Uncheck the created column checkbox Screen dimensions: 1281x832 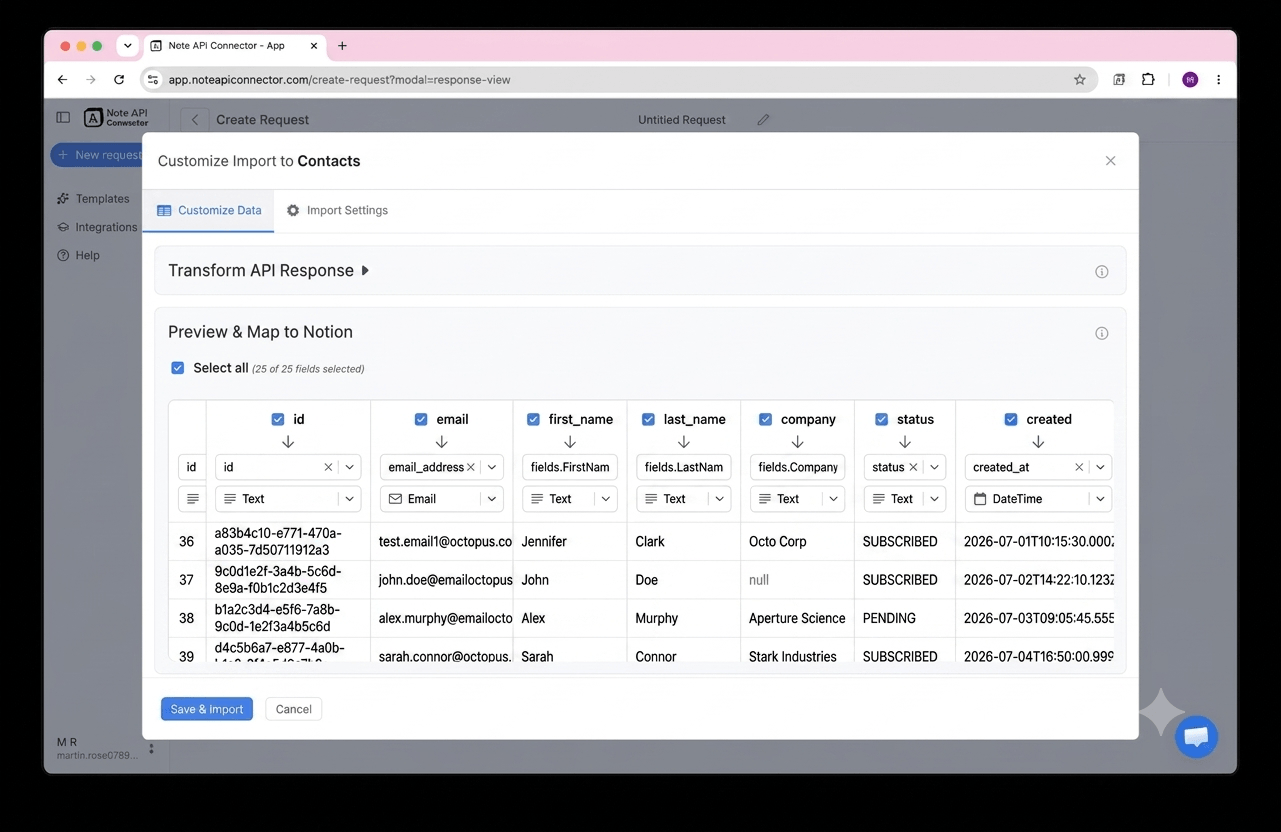[1011, 420]
